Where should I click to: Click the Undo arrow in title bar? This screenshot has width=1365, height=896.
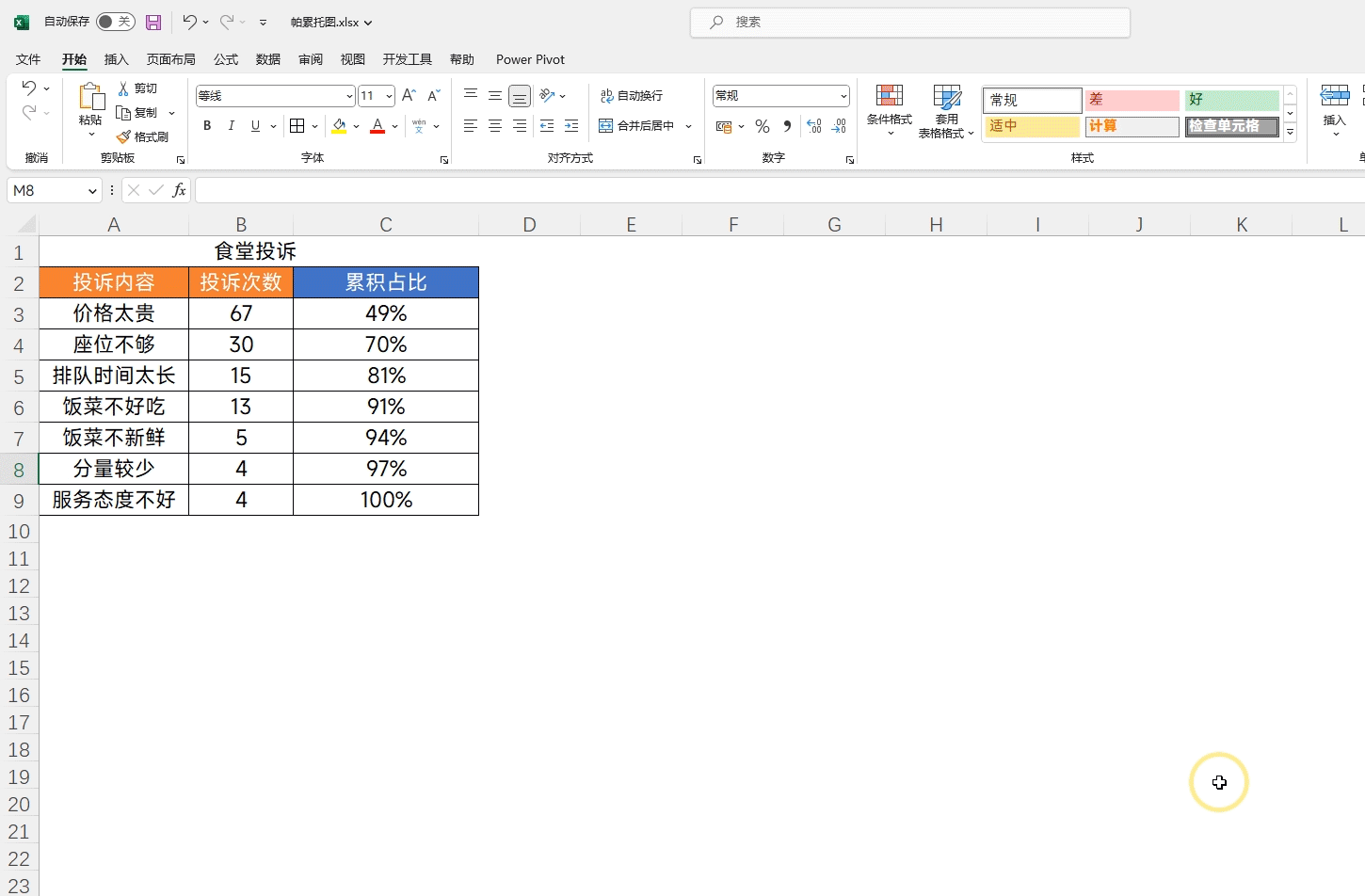[189, 22]
